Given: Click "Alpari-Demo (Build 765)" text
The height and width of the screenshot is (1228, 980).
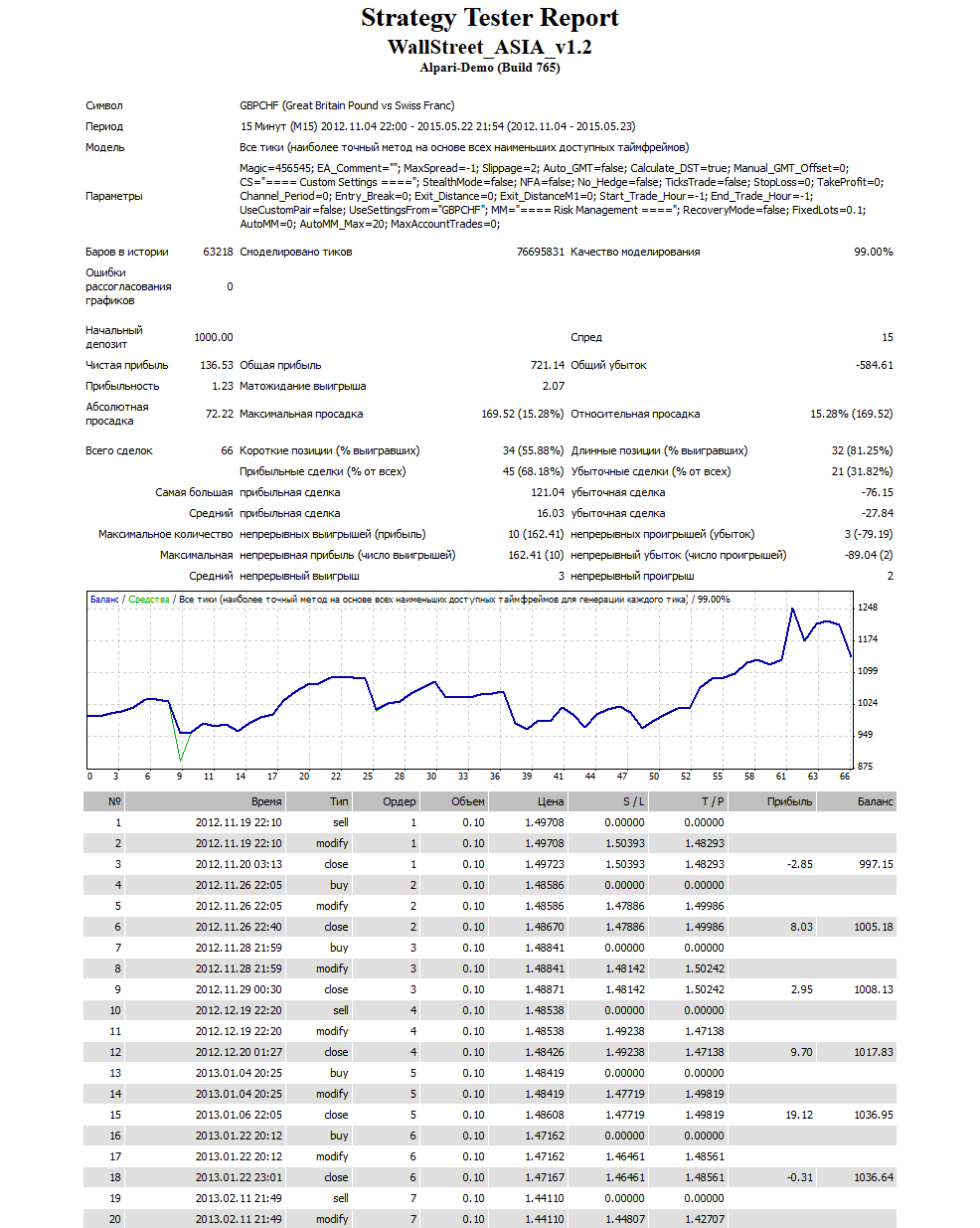Looking at the screenshot, I should tap(489, 68).
